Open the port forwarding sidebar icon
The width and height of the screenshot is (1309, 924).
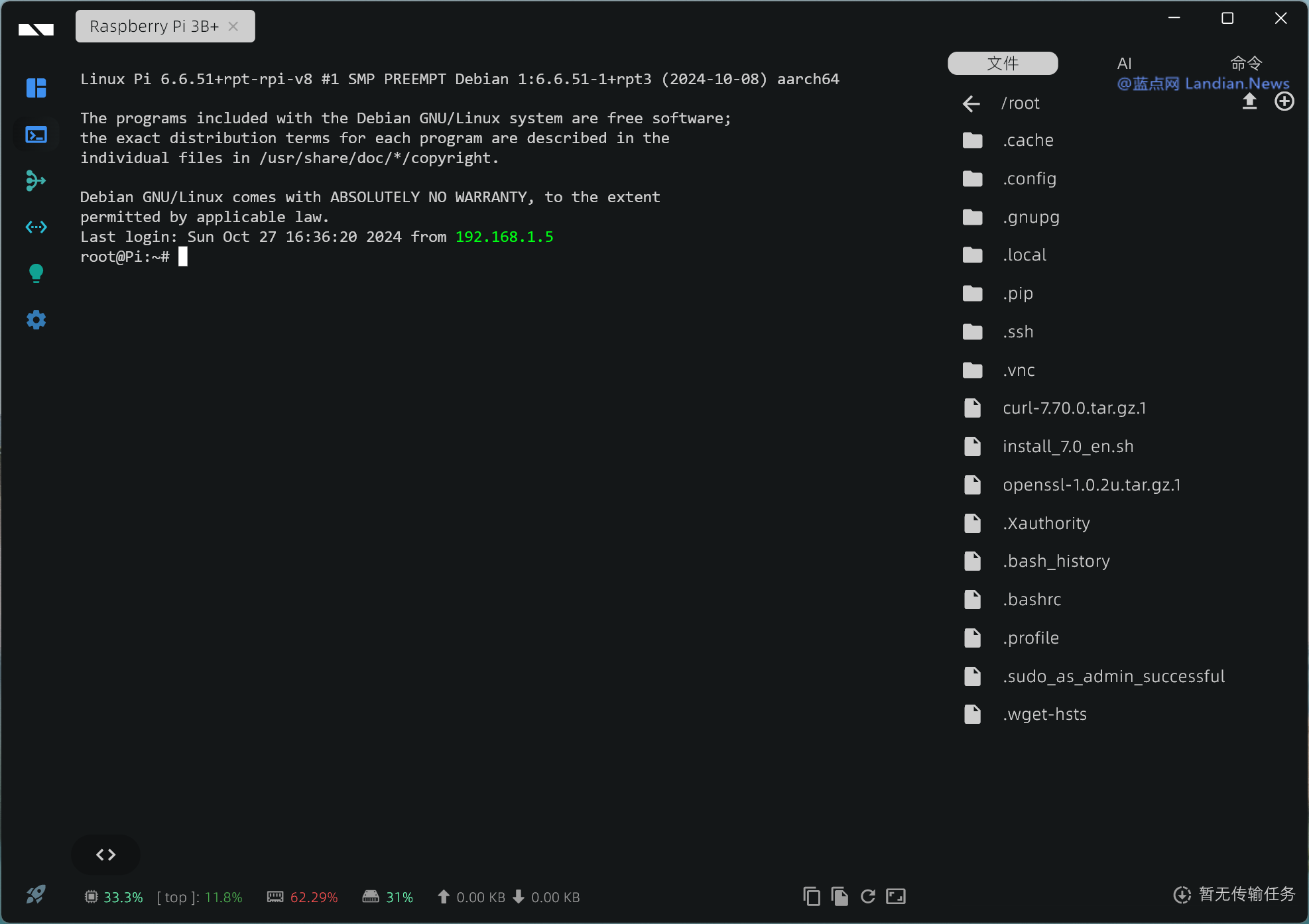36,227
